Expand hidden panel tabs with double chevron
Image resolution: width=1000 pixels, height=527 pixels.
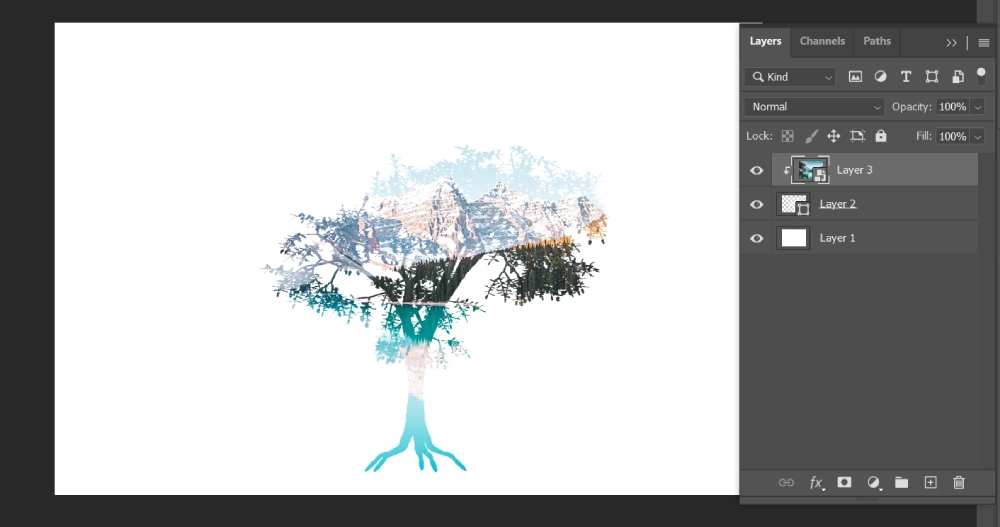952,43
